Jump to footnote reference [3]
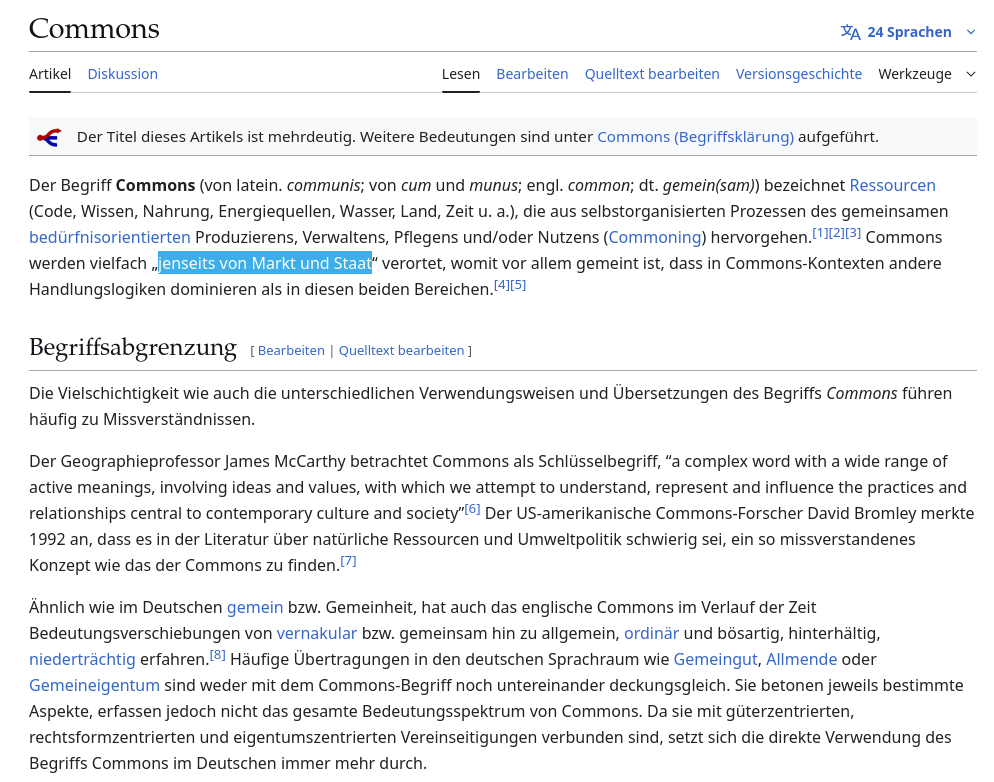This screenshot has height=782, width=994. pos(853,233)
